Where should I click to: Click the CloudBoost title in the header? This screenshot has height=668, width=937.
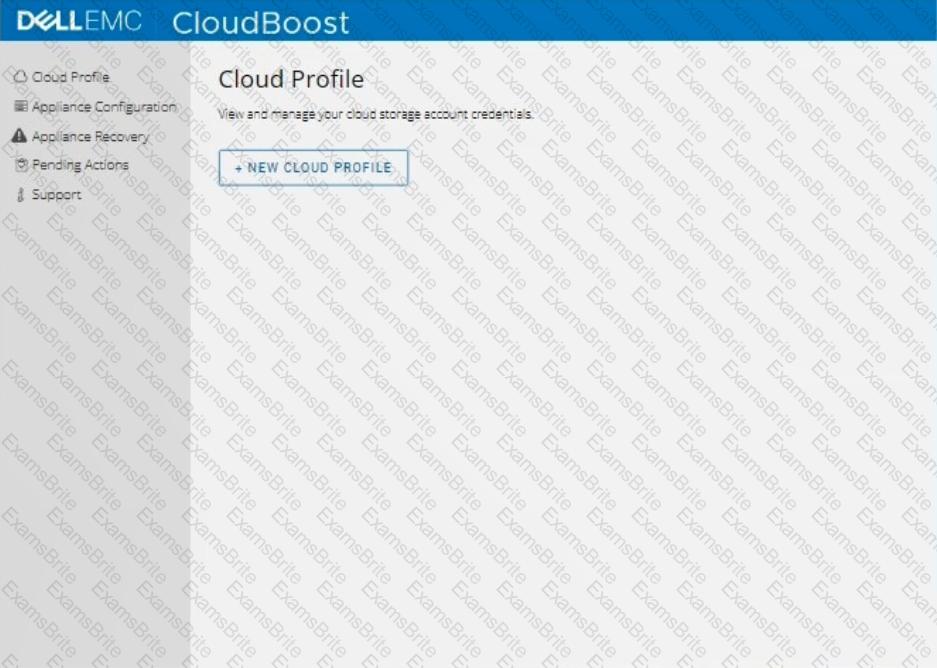(x=261, y=22)
